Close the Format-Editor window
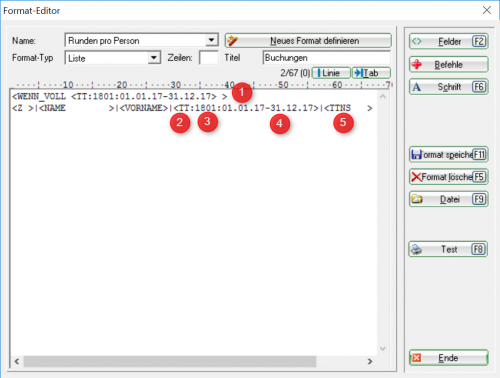 487,10
